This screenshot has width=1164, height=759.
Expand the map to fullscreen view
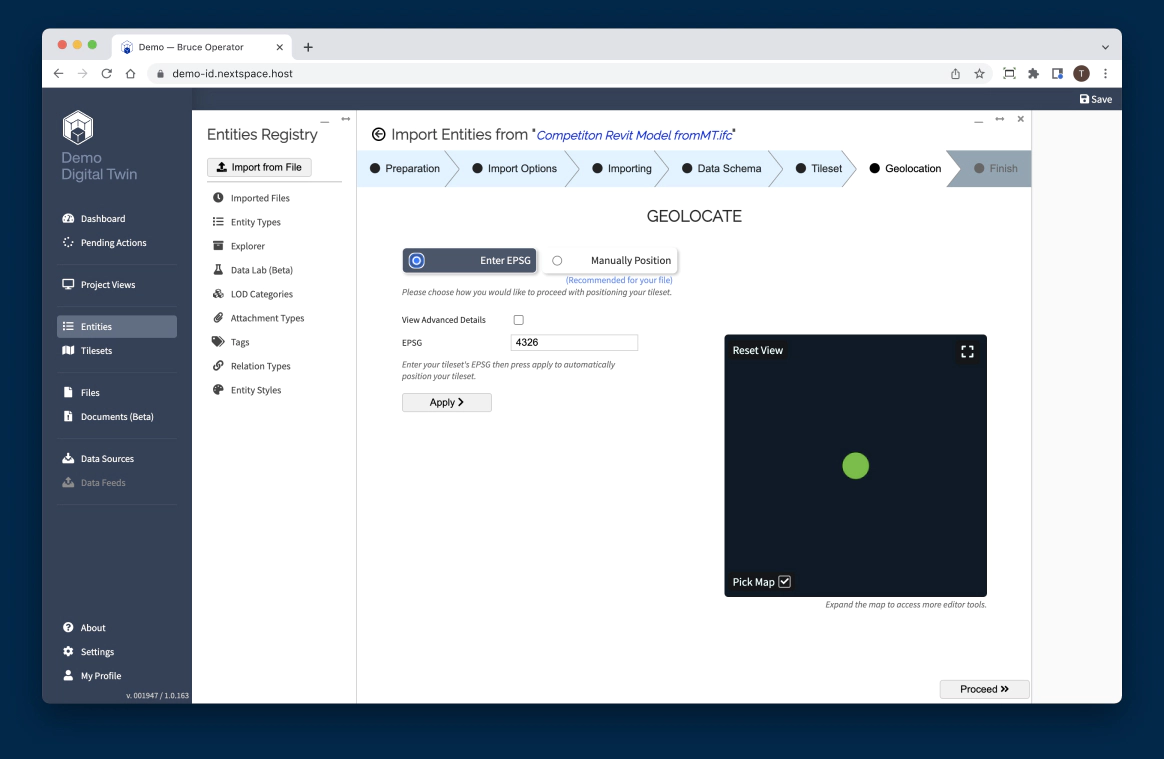pos(966,351)
